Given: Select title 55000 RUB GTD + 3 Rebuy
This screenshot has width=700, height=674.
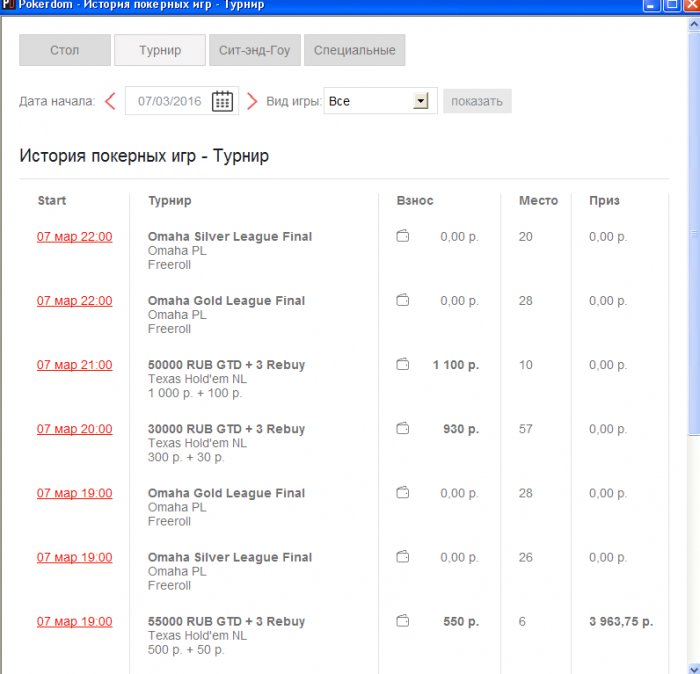Looking at the screenshot, I should [x=226, y=621].
